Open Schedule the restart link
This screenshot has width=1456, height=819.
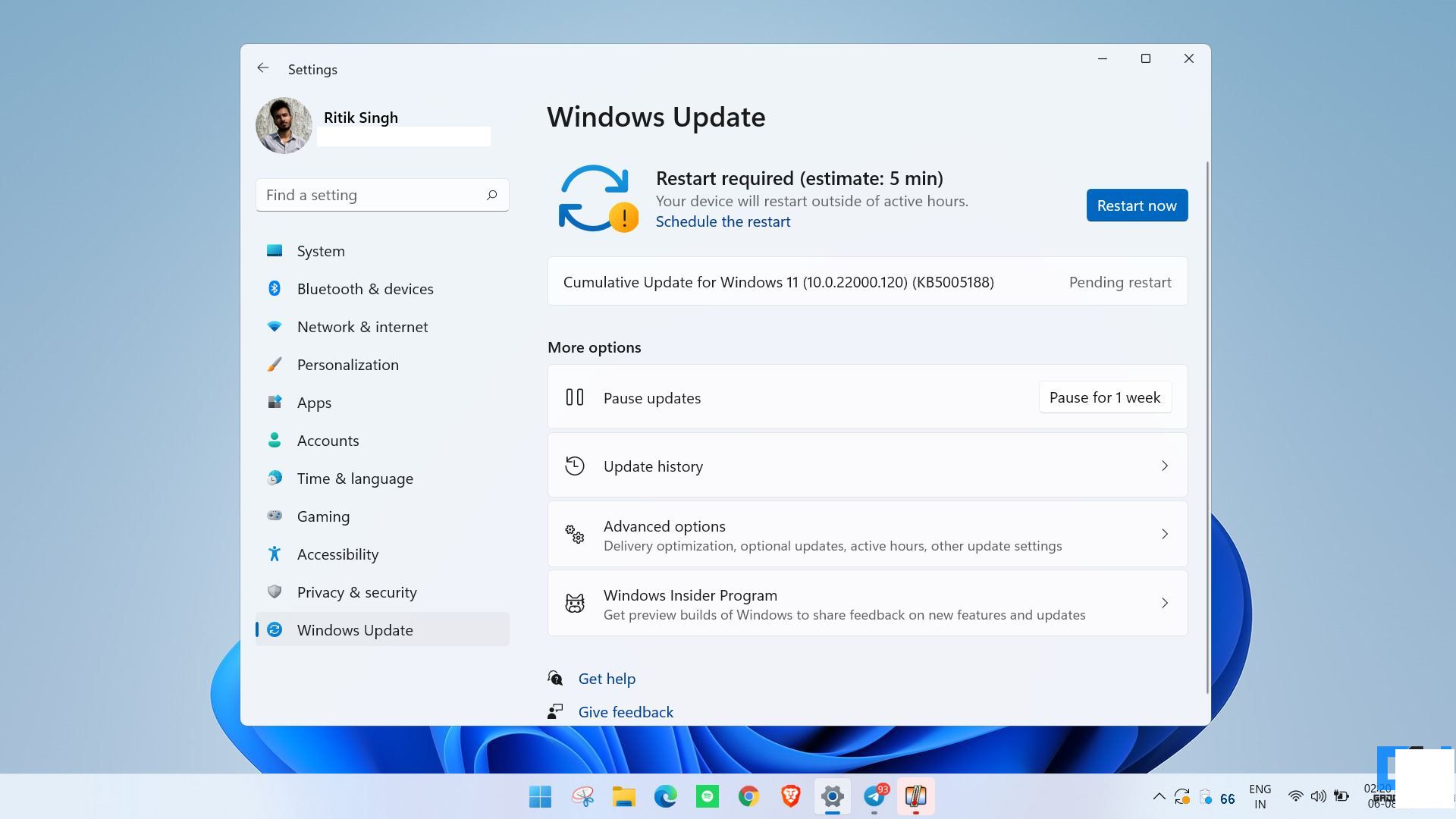723,220
